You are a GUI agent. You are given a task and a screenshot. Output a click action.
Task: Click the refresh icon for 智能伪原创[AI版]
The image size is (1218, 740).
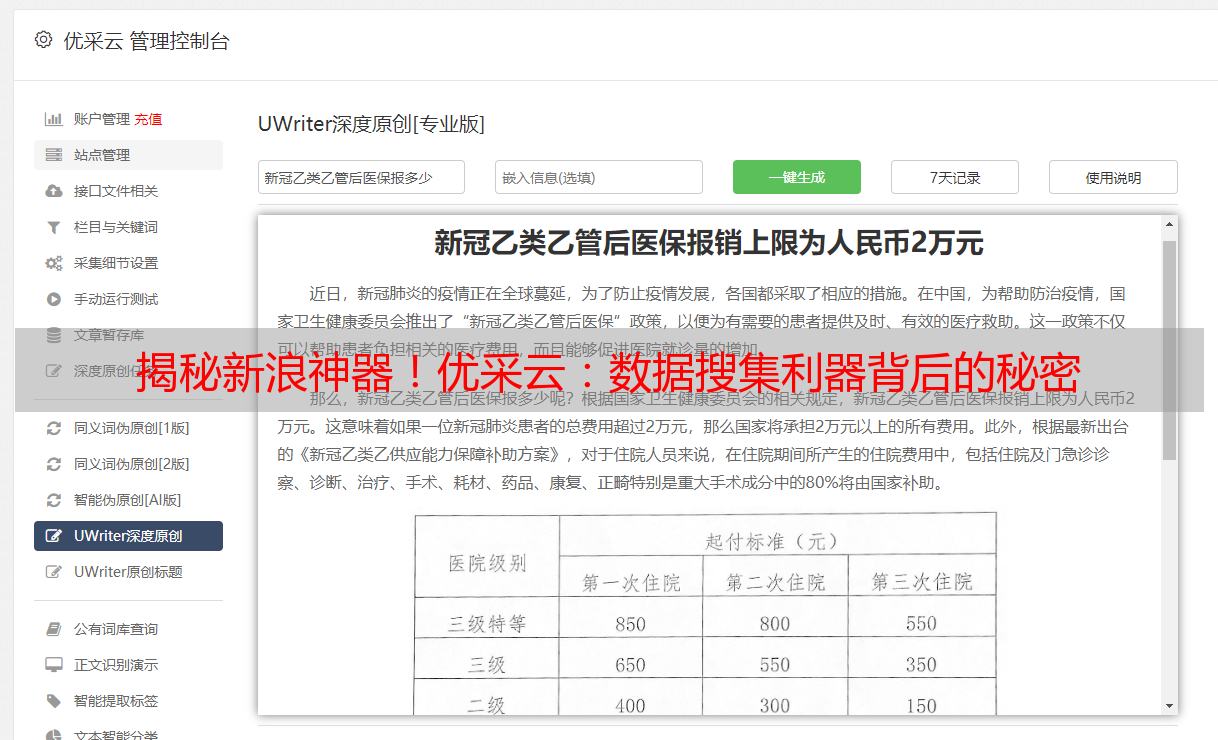click(x=54, y=500)
